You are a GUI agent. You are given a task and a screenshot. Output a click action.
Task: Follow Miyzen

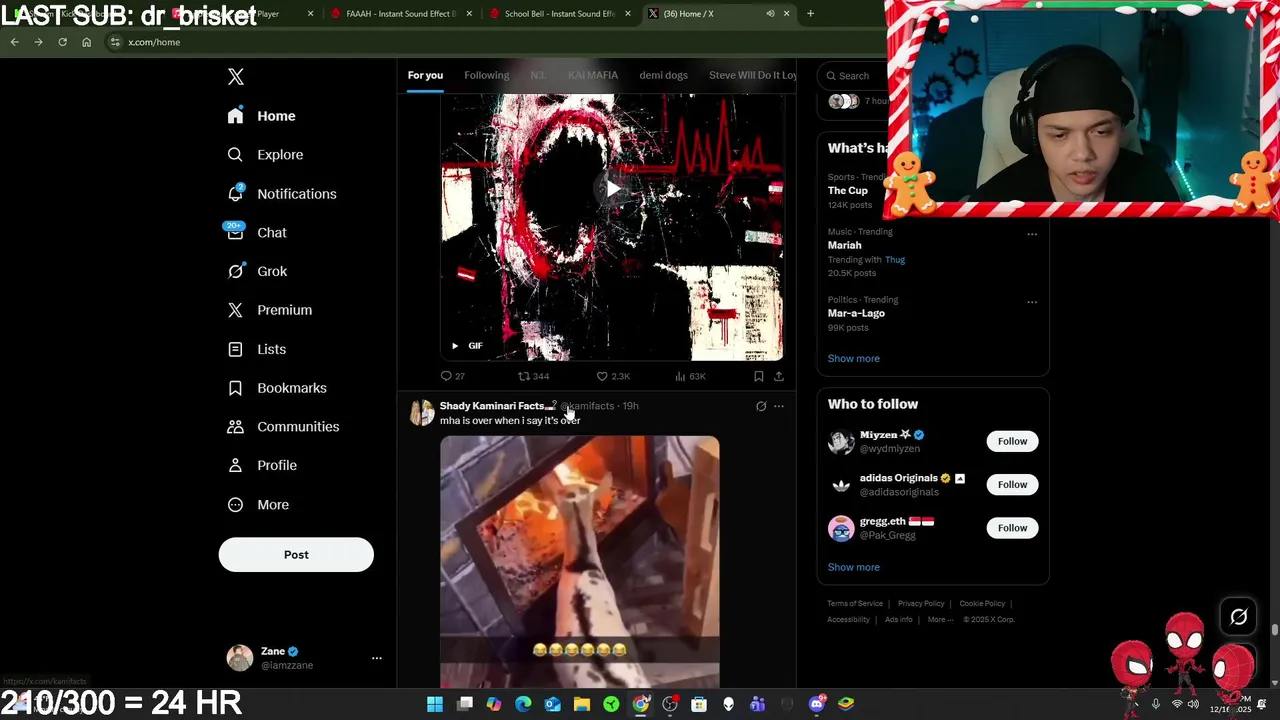pos(1012,441)
